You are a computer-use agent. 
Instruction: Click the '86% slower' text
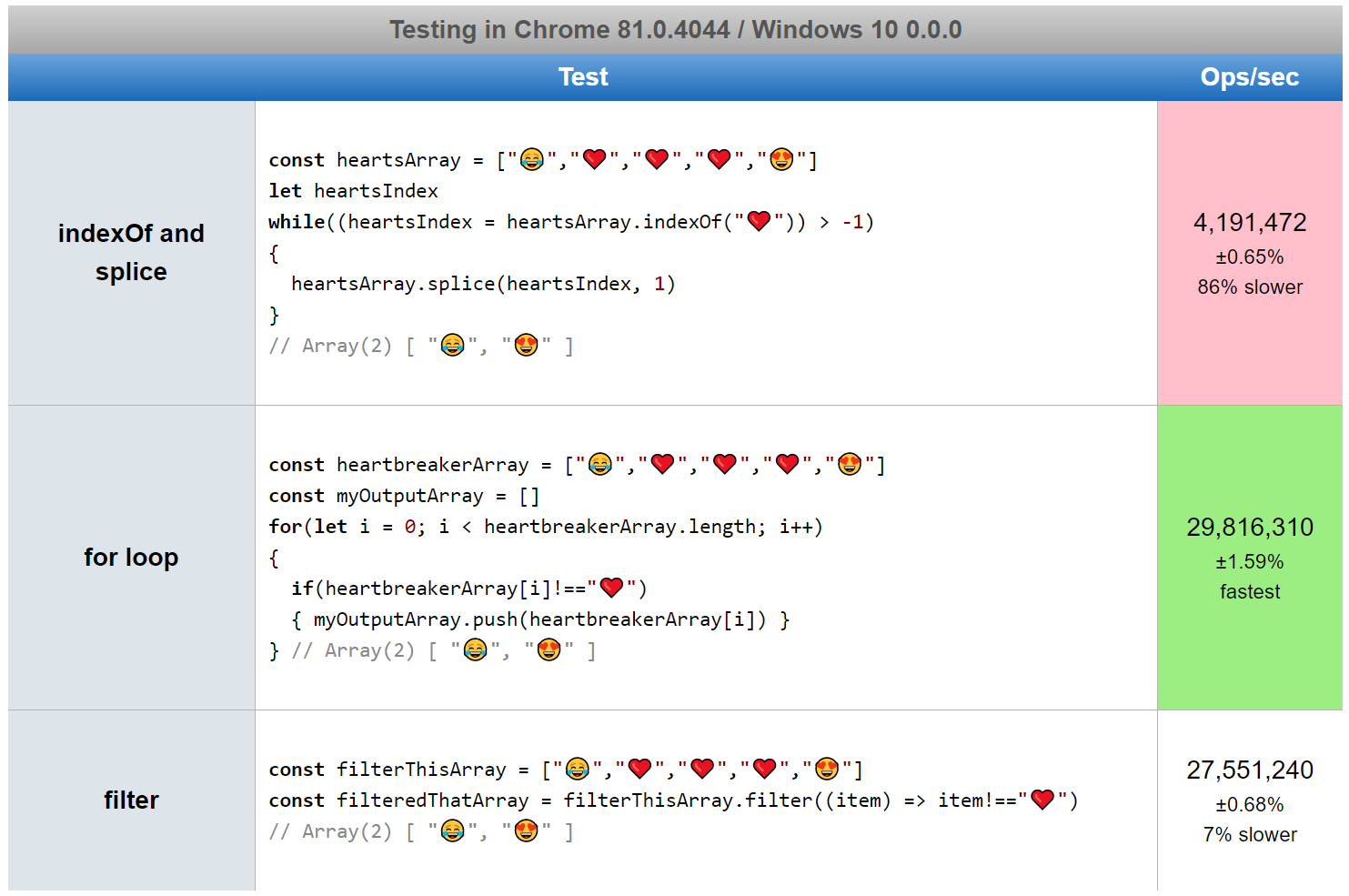(x=1250, y=287)
